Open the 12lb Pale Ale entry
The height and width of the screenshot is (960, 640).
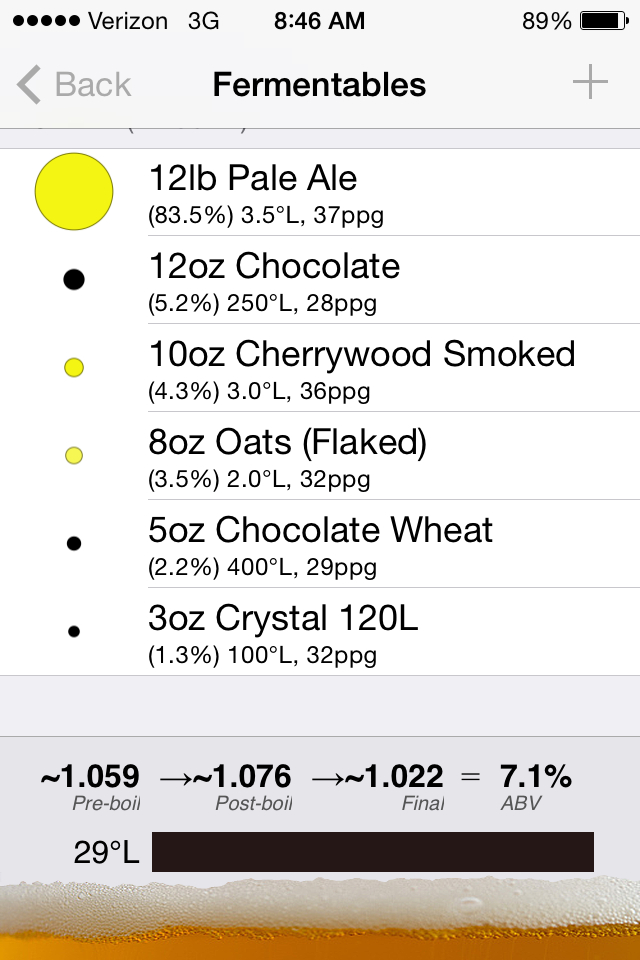320,192
